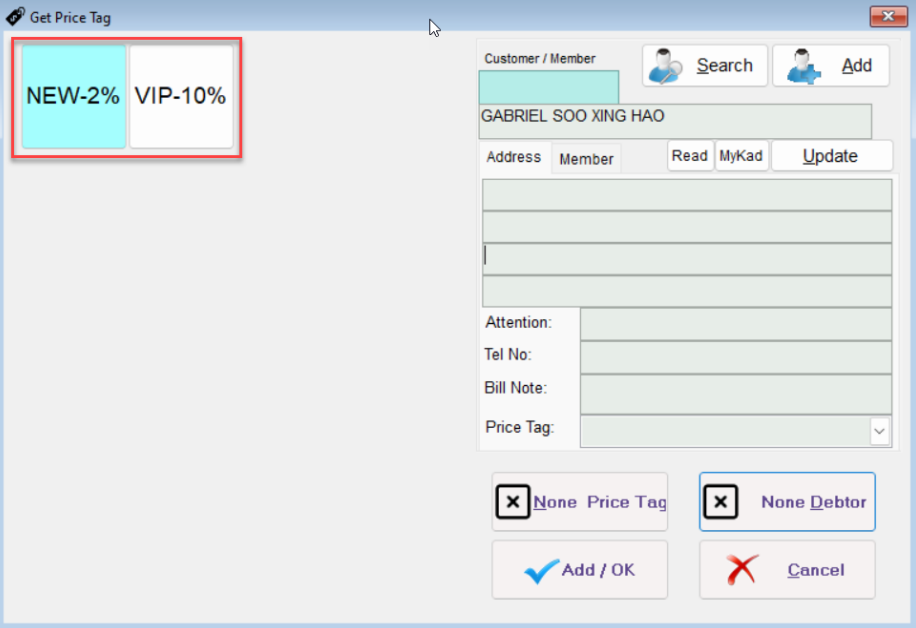Image resolution: width=916 pixels, height=628 pixels.
Task: Open the Member tab
Action: (586, 159)
